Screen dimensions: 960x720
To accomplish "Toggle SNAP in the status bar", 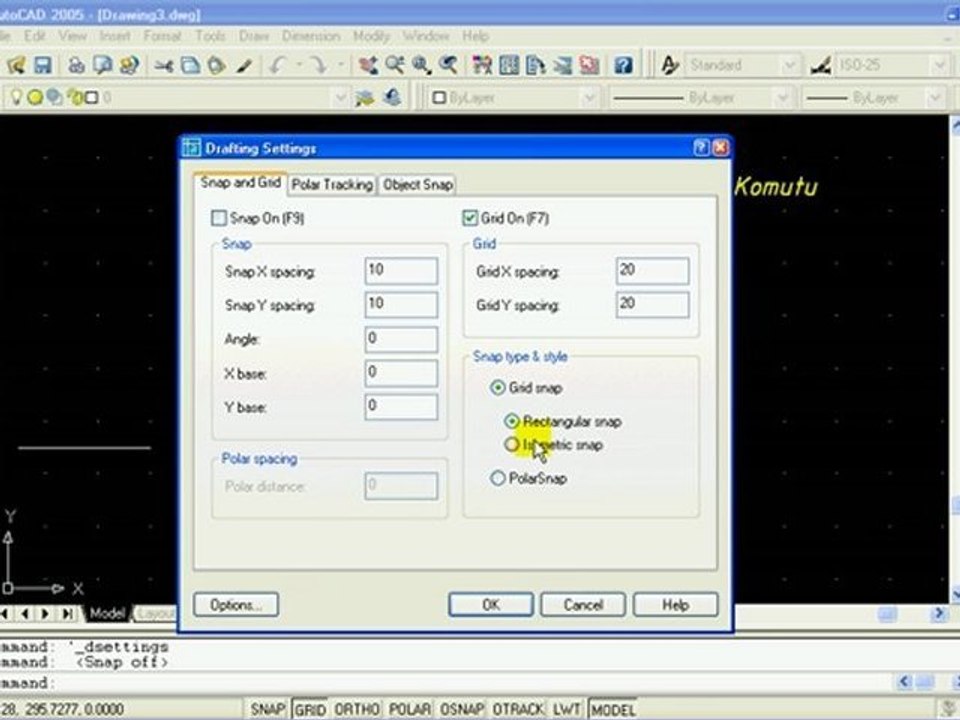I will point(268,709).
